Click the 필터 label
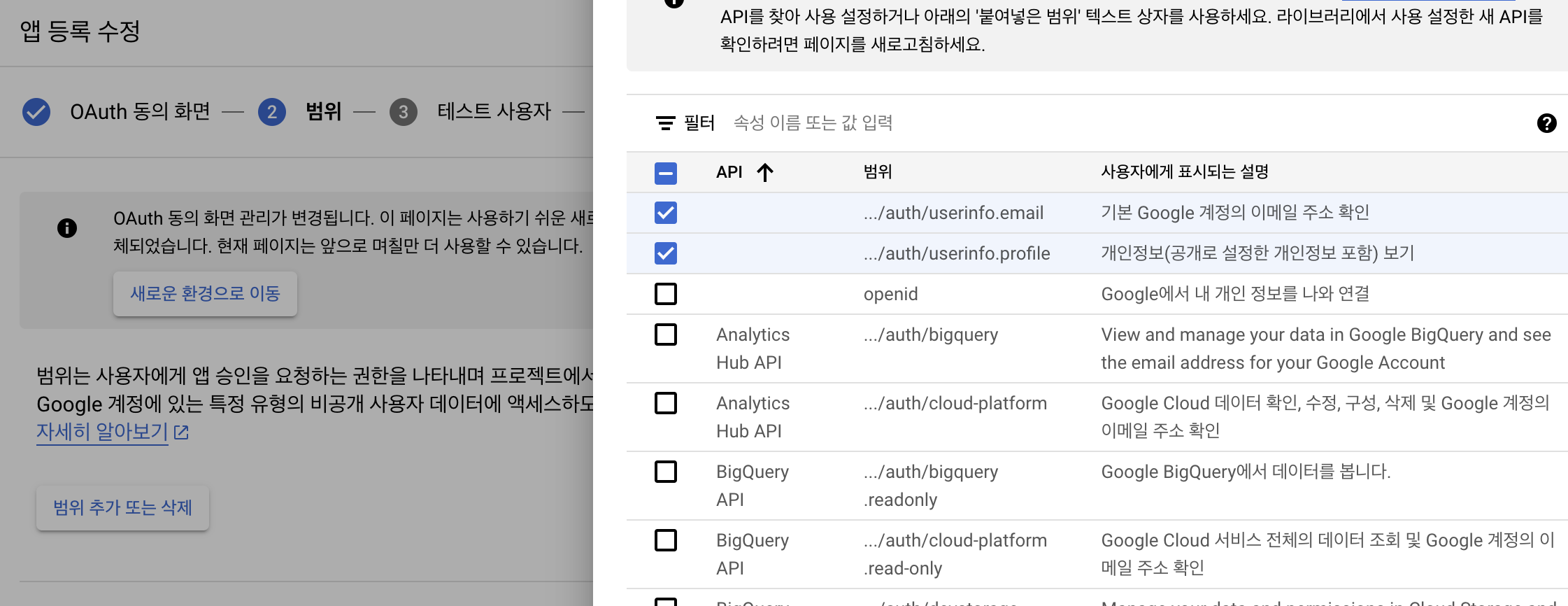The image size is (1568, 606). 699,123
